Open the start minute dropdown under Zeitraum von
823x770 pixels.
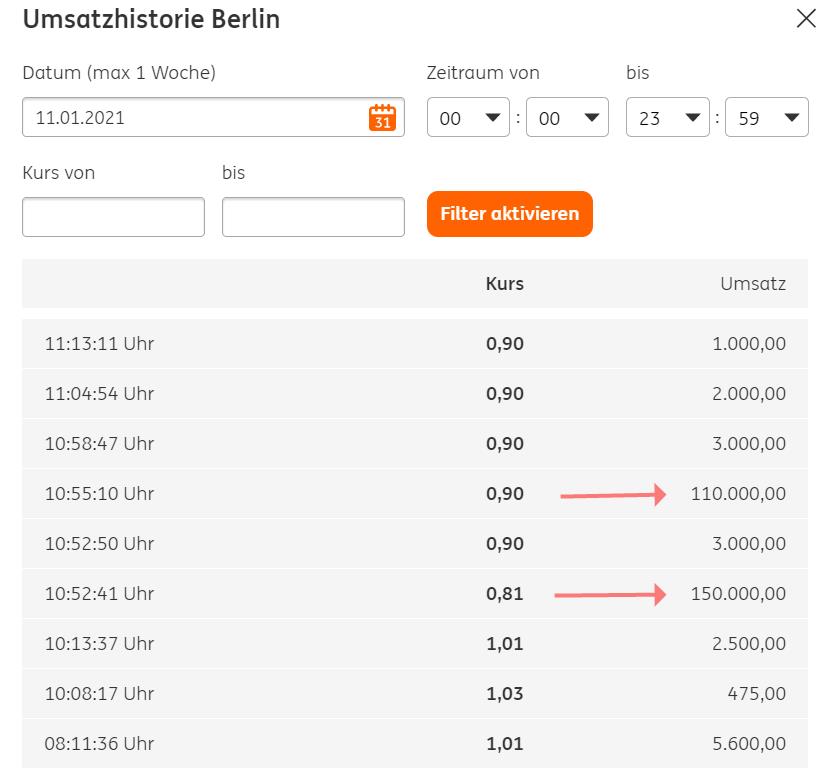[567, 117]
